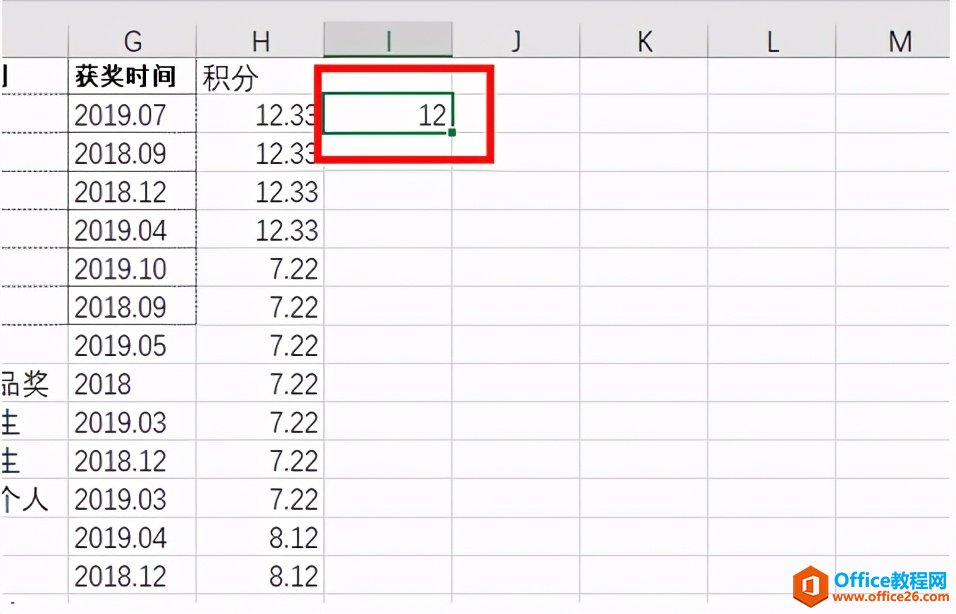Click the 7.22 score in the 品奖 row
Image resolution: width=956 pixels, height=614 pixels.
[260, 384]
